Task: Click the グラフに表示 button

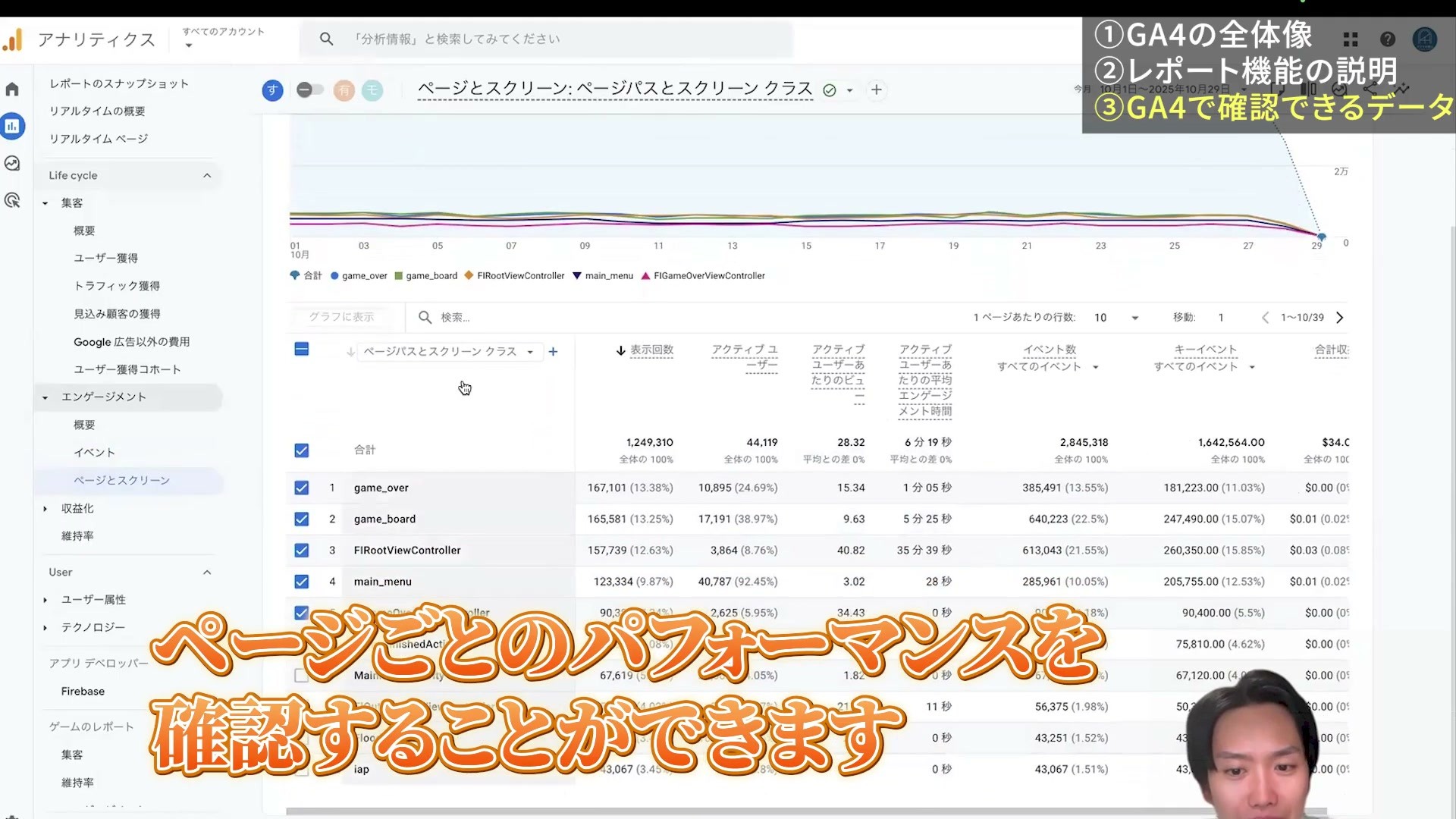Action: click(341, 317)
